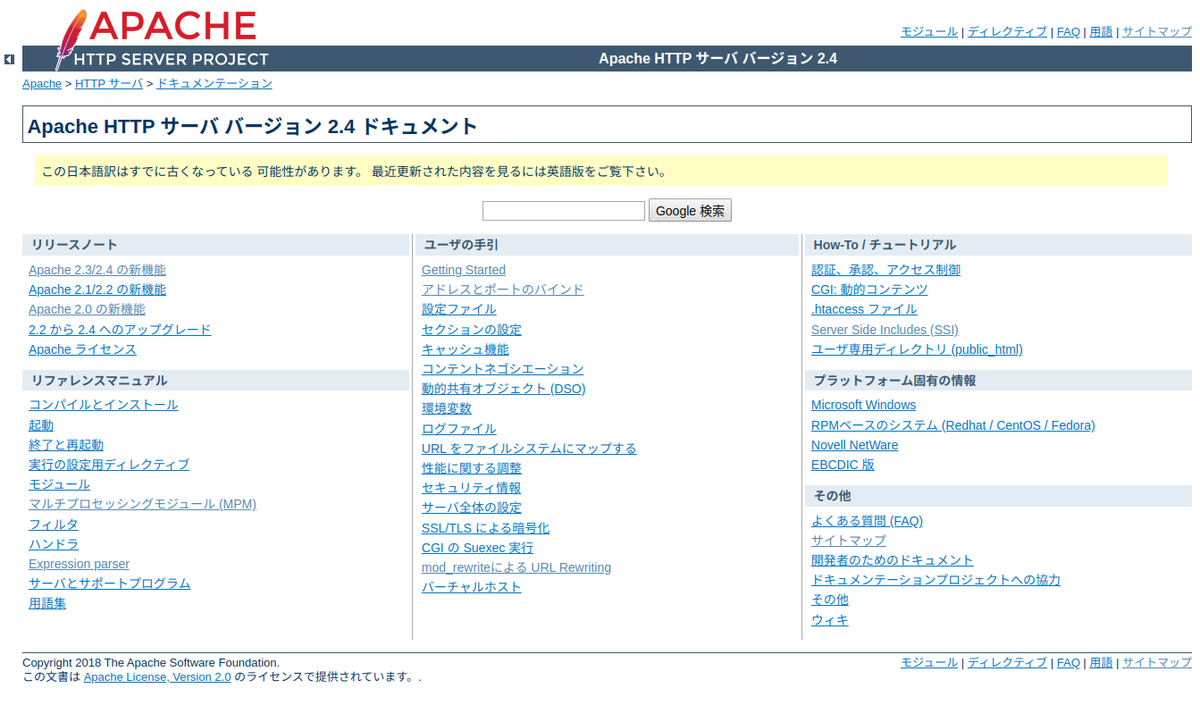Read the Apache ライセンス page
The width and height of the screenshot is (1200, 722).
click(x=82, y=349)
